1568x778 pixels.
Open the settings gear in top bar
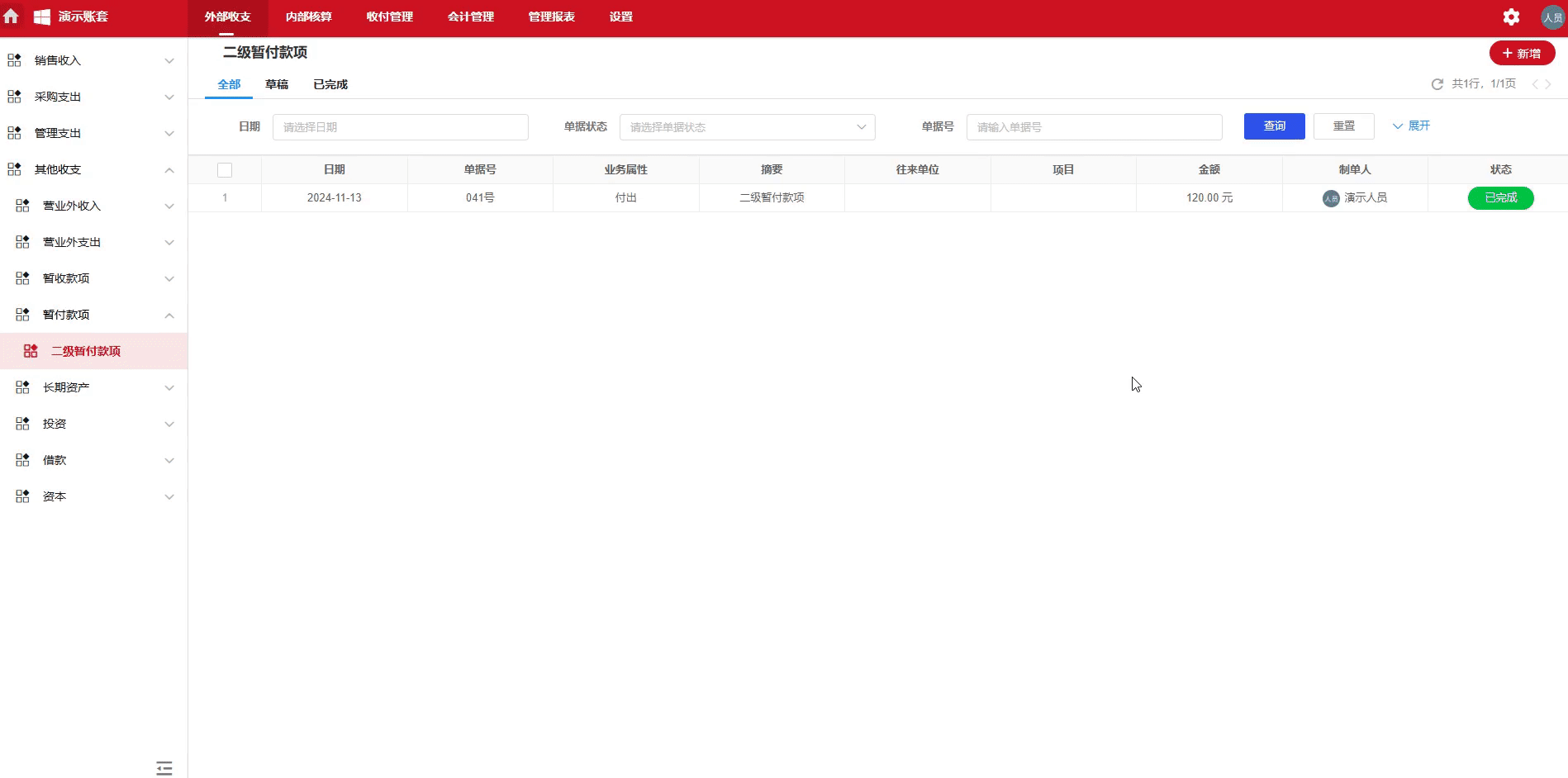coord(1512,17)
